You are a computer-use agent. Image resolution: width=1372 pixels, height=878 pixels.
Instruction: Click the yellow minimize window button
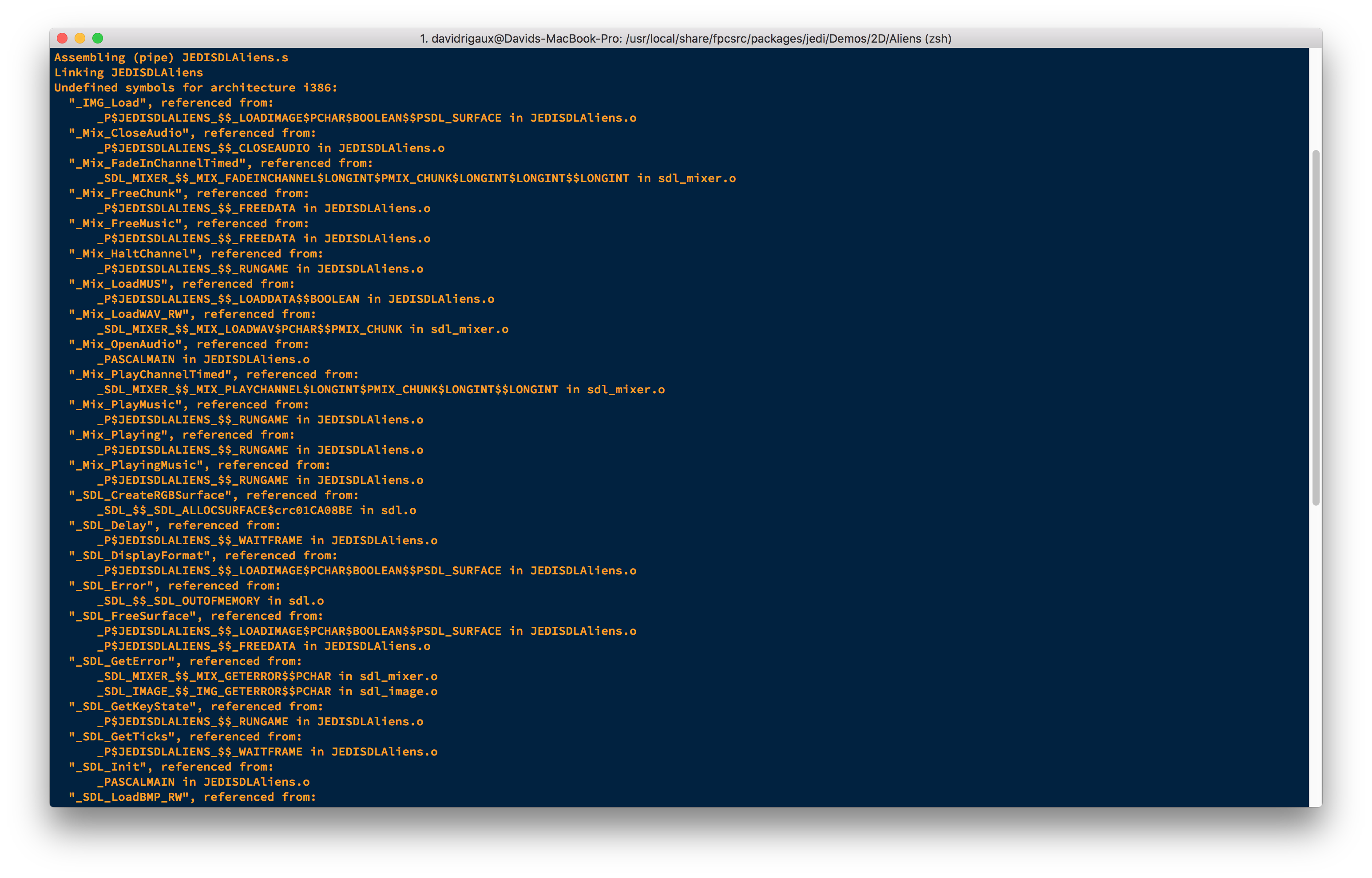80,38
